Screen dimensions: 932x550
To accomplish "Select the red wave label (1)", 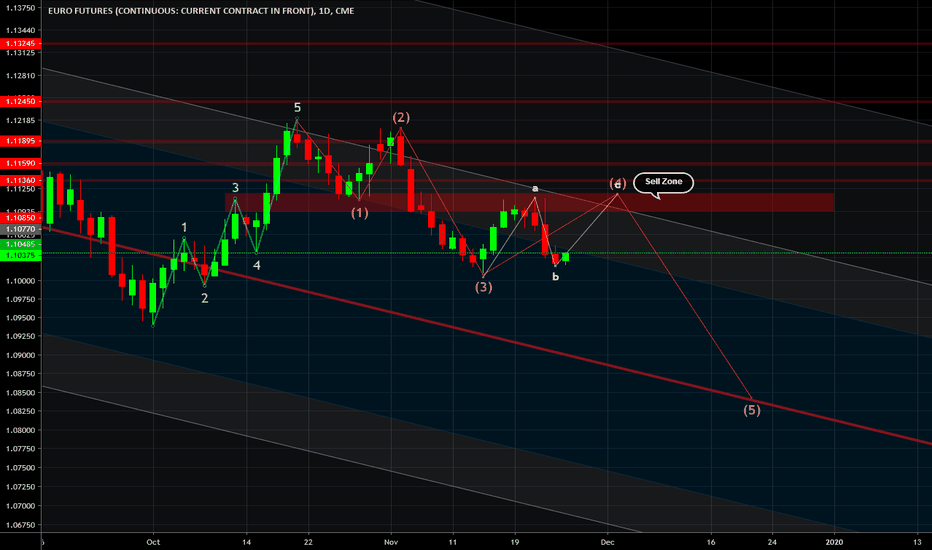I will [360, 213].
